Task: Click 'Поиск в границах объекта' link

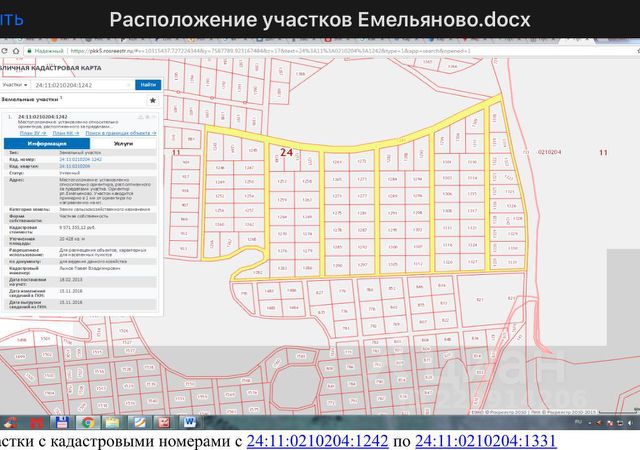Action: tap(118, 132)
